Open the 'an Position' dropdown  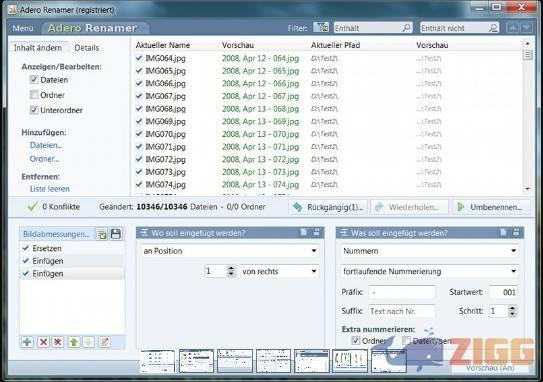(x=230, y=251)
